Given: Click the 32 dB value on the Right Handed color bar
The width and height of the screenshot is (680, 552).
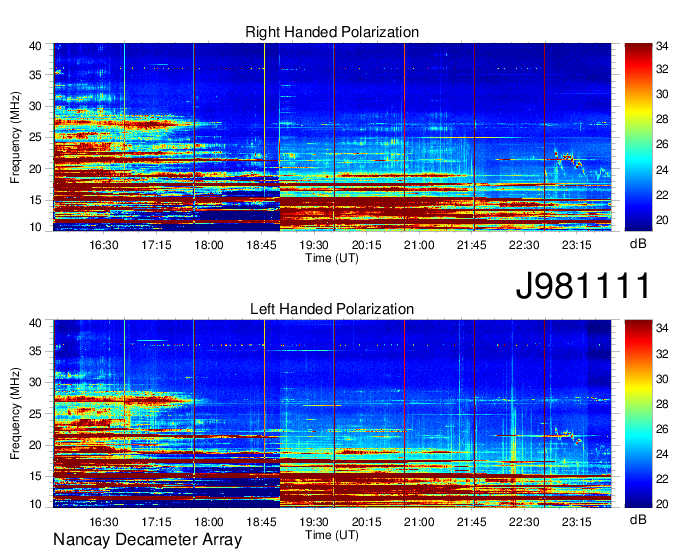Looking at the screenshot, I should [x=662, y=69].
